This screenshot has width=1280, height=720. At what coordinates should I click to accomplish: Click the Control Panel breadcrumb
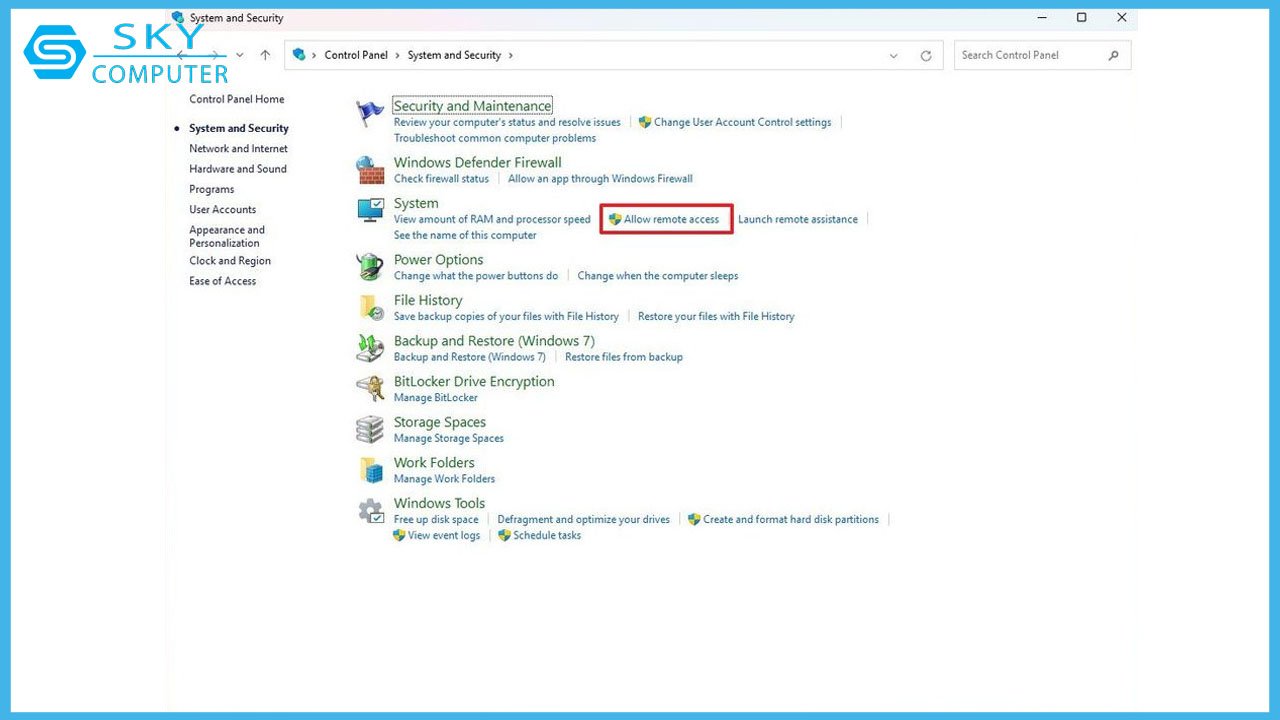(x=356, y=55)
